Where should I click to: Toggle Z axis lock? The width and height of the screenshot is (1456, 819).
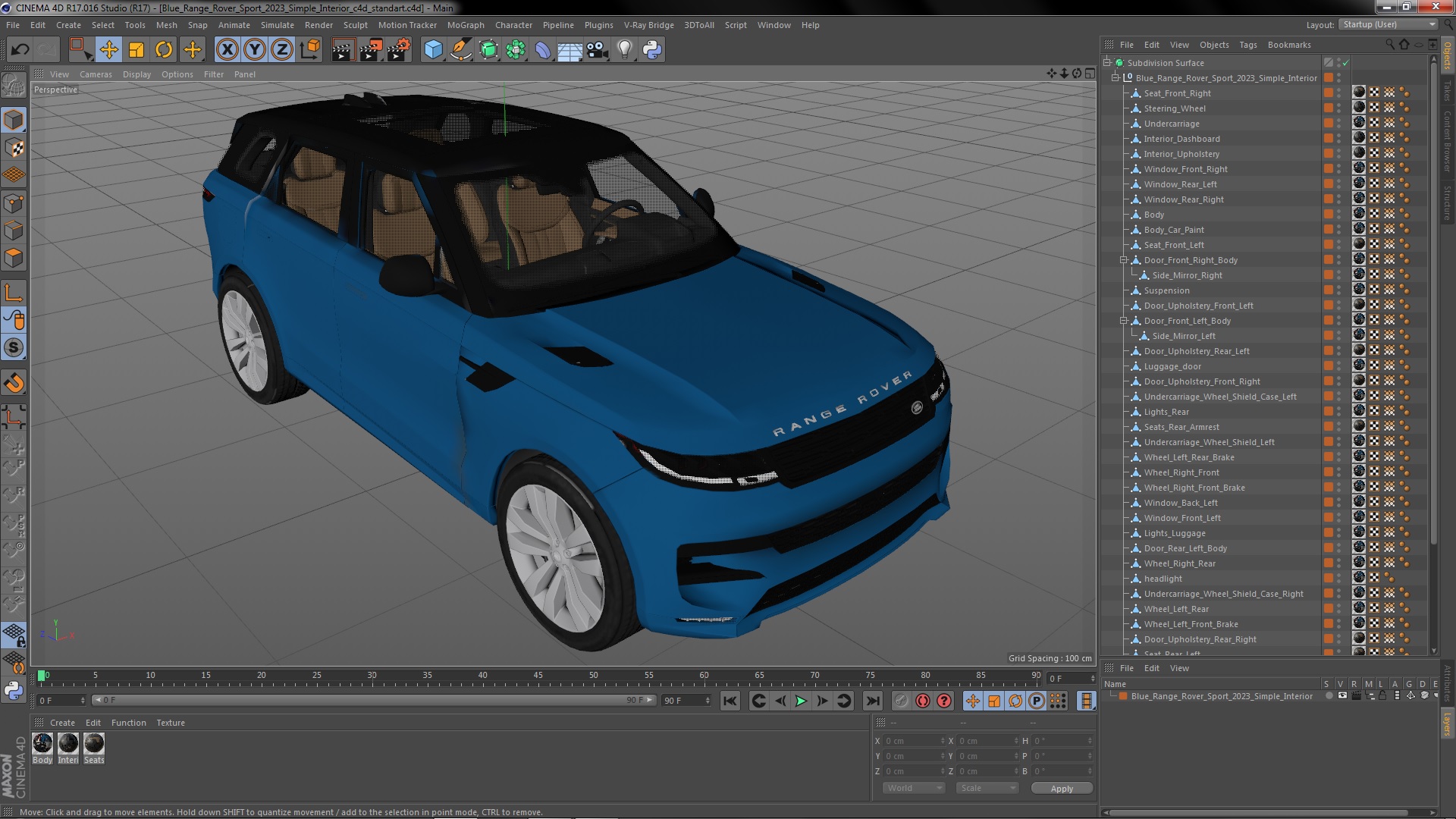[282, 50]
